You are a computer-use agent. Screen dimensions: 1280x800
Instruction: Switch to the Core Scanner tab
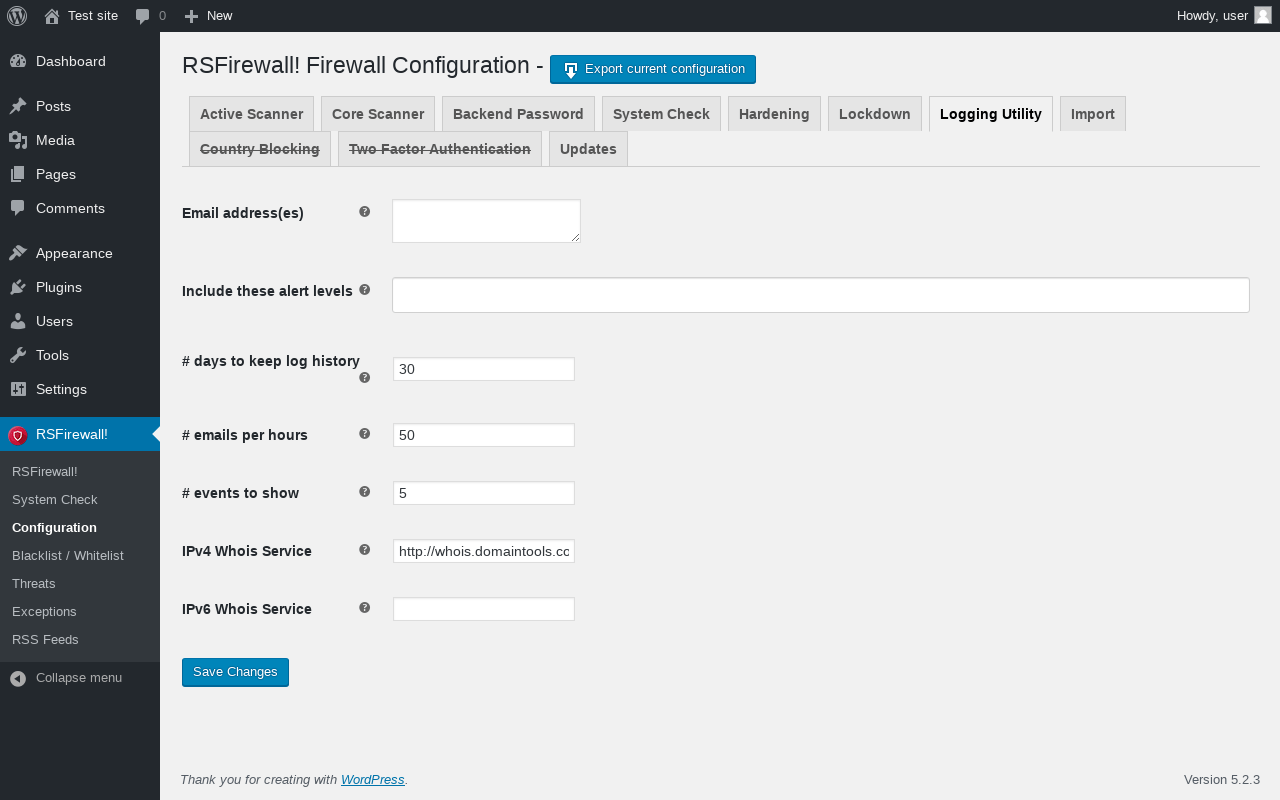(x=378, y=114)
